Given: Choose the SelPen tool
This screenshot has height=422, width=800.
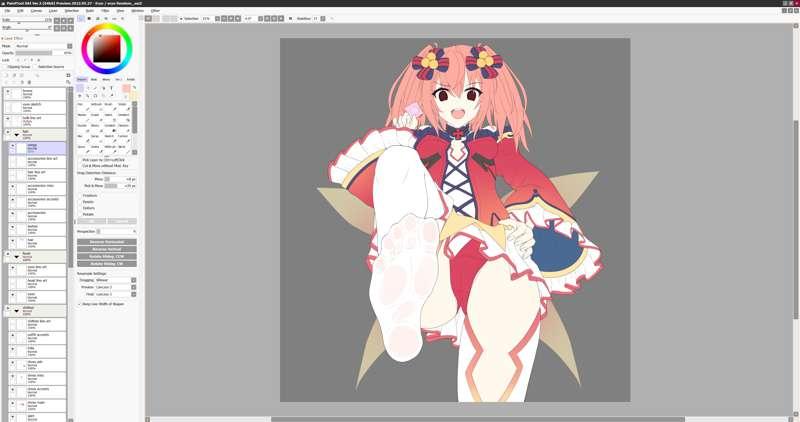Looking at the screenshot, I should [x=110, y=117].
